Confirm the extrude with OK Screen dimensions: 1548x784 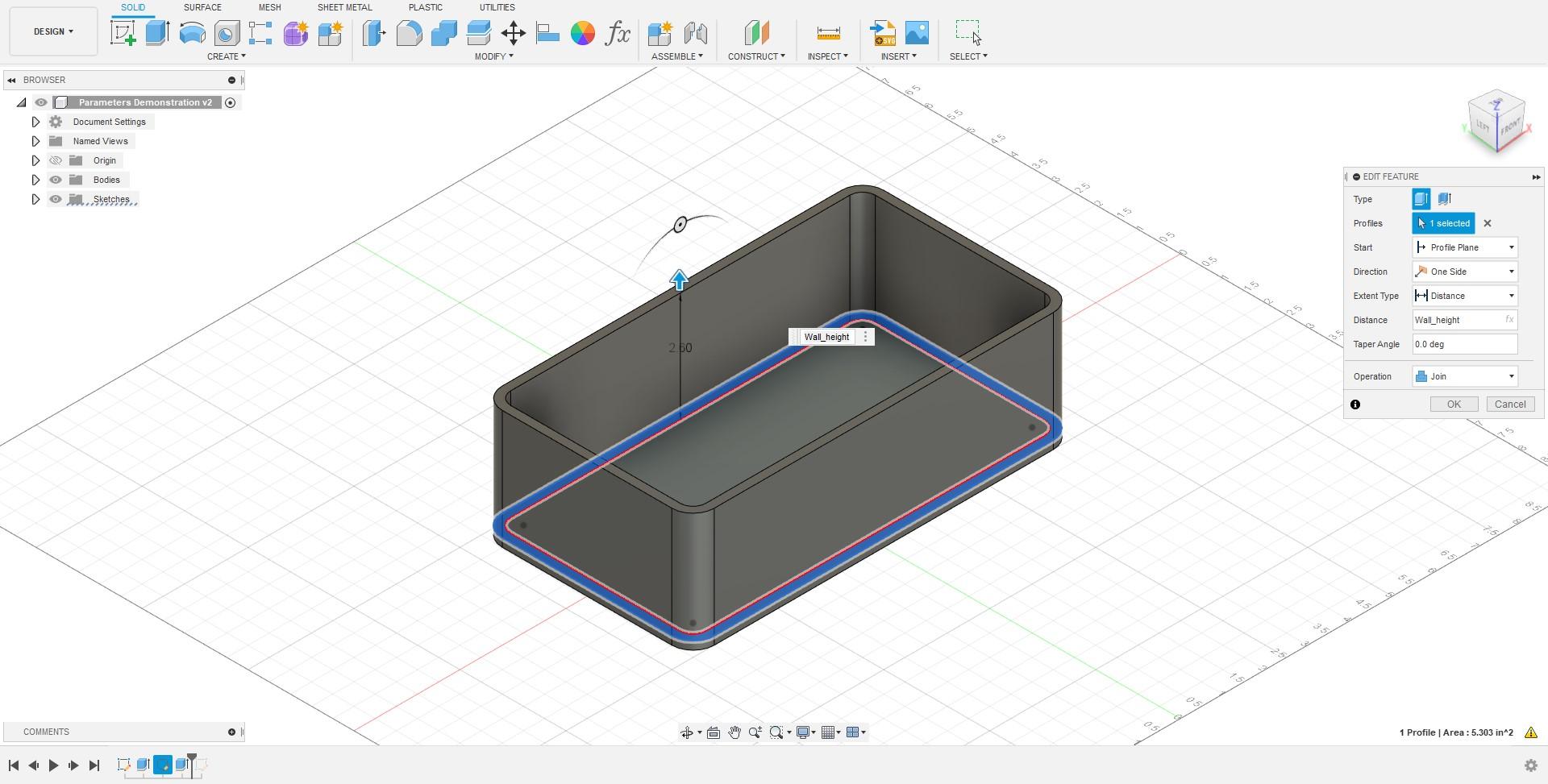[x=1453, y=404]
